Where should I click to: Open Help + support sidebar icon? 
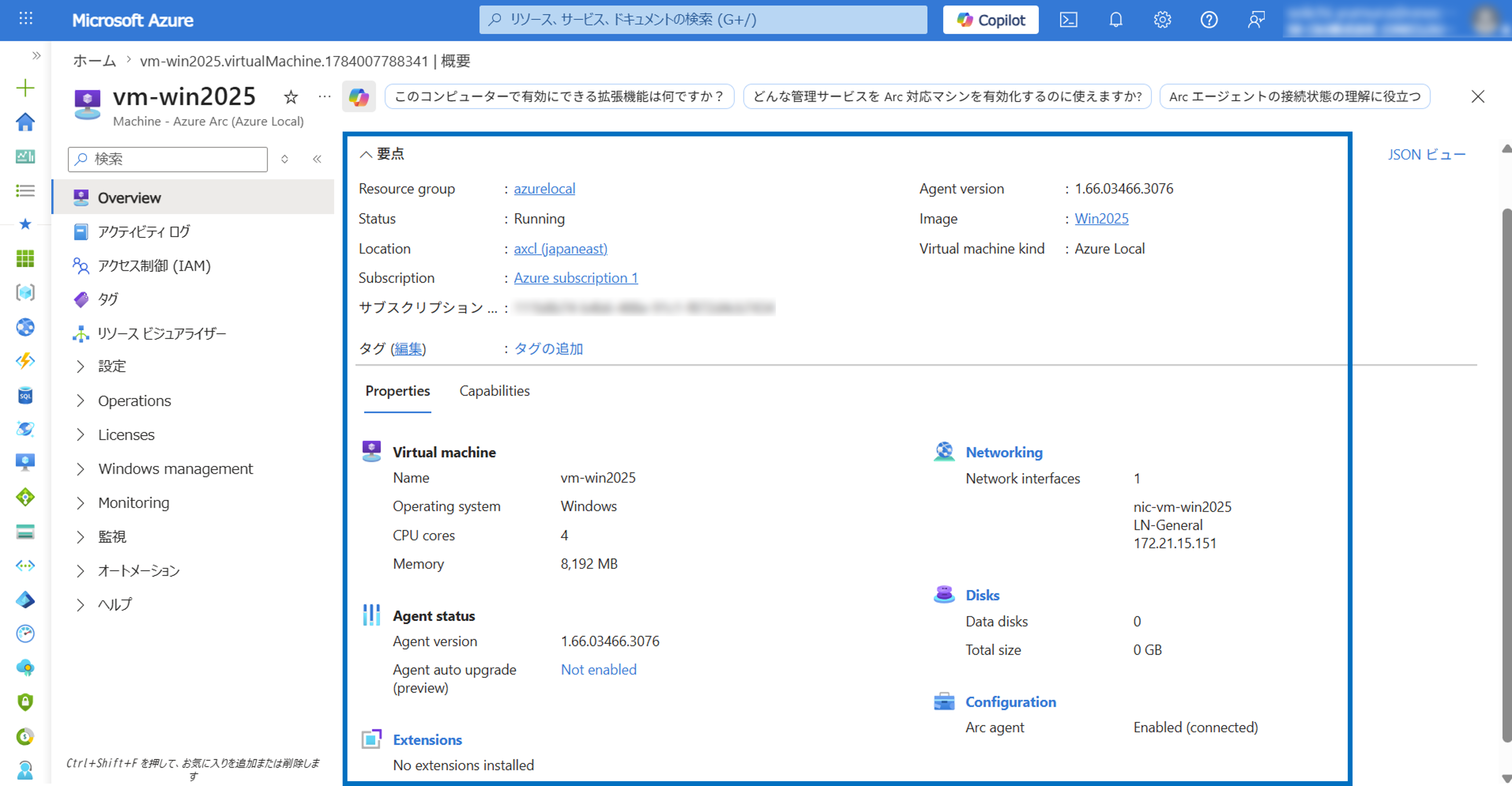(25, 770)
